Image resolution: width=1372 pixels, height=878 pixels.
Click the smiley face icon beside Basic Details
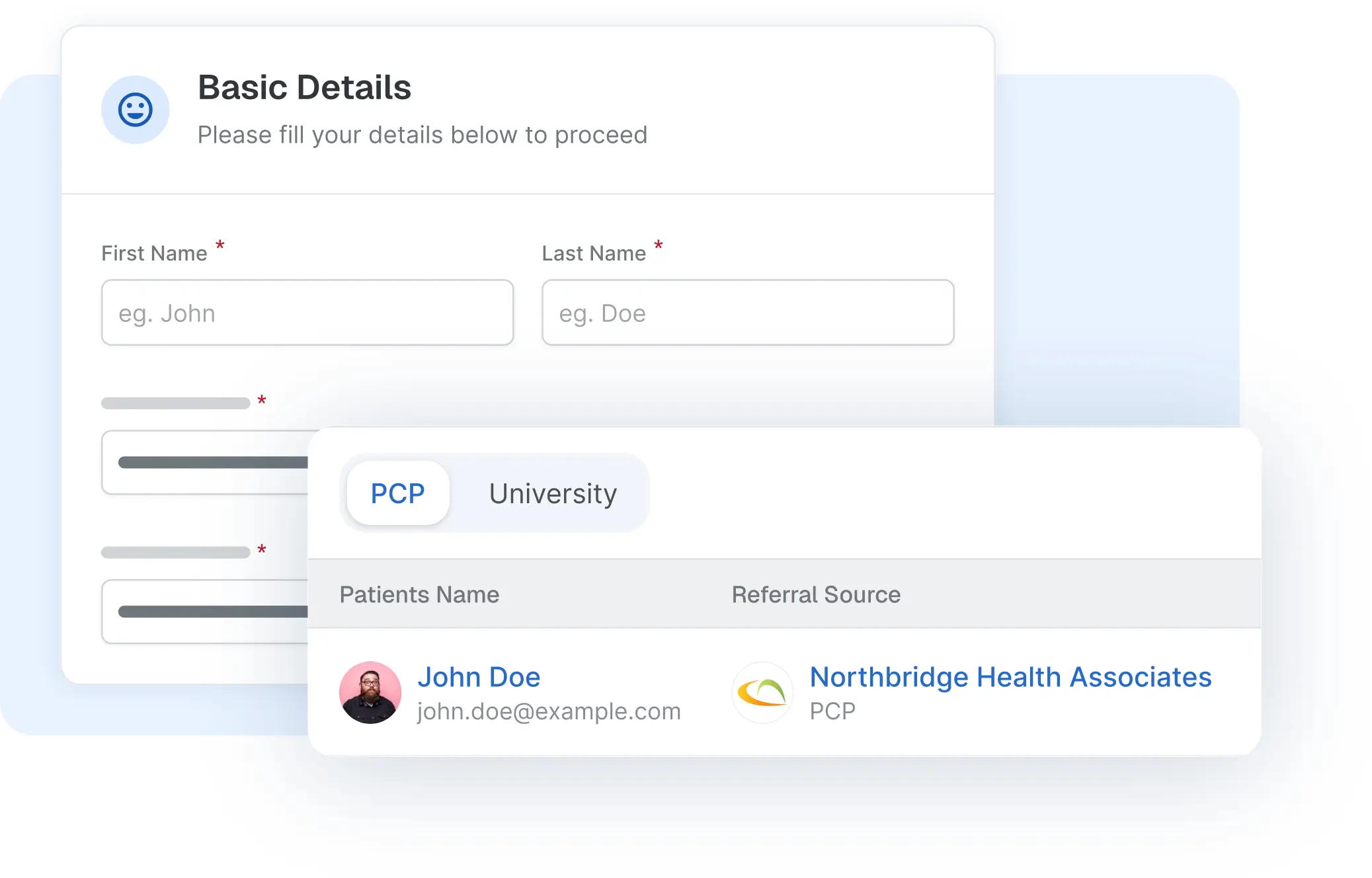[x=136, y=110]
